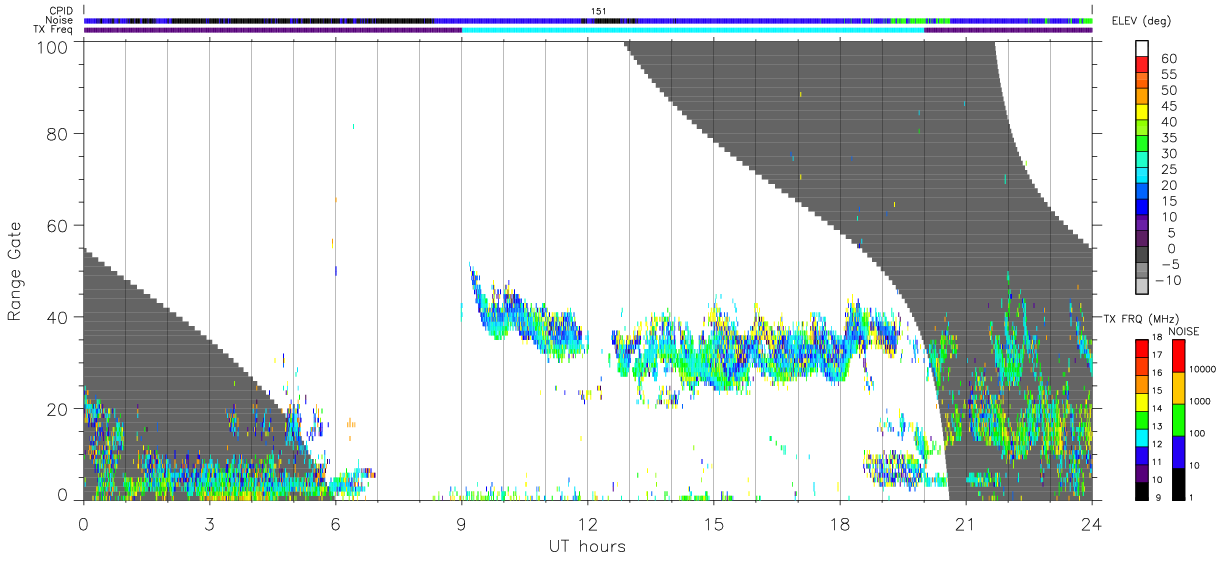Click the black segment of the Noise strip
1228x567 pixels.
[x=300, y=20]
